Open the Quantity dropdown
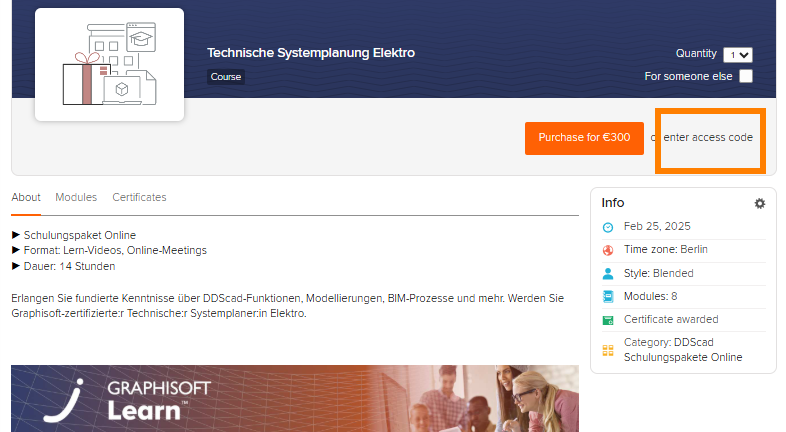Image resolution: width=786 pixels, height=432 pixels. pyautogui.click(x=739, y=55)
